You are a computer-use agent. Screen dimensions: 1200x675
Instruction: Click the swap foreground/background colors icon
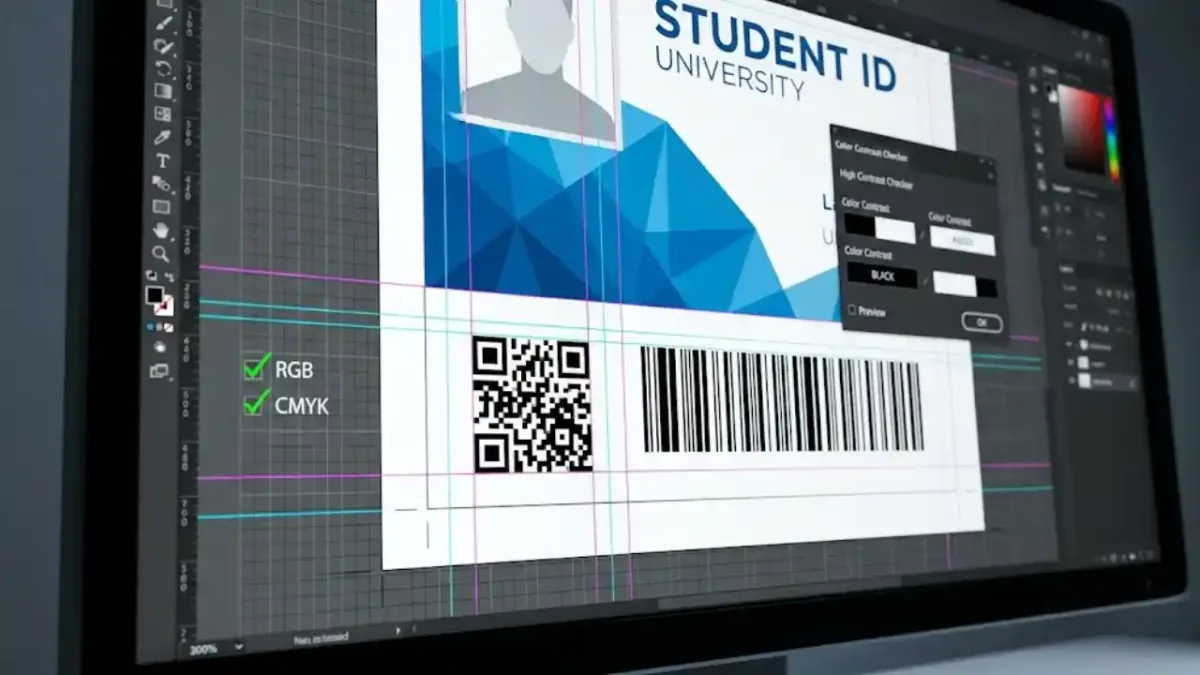click(x=169, y=276)
